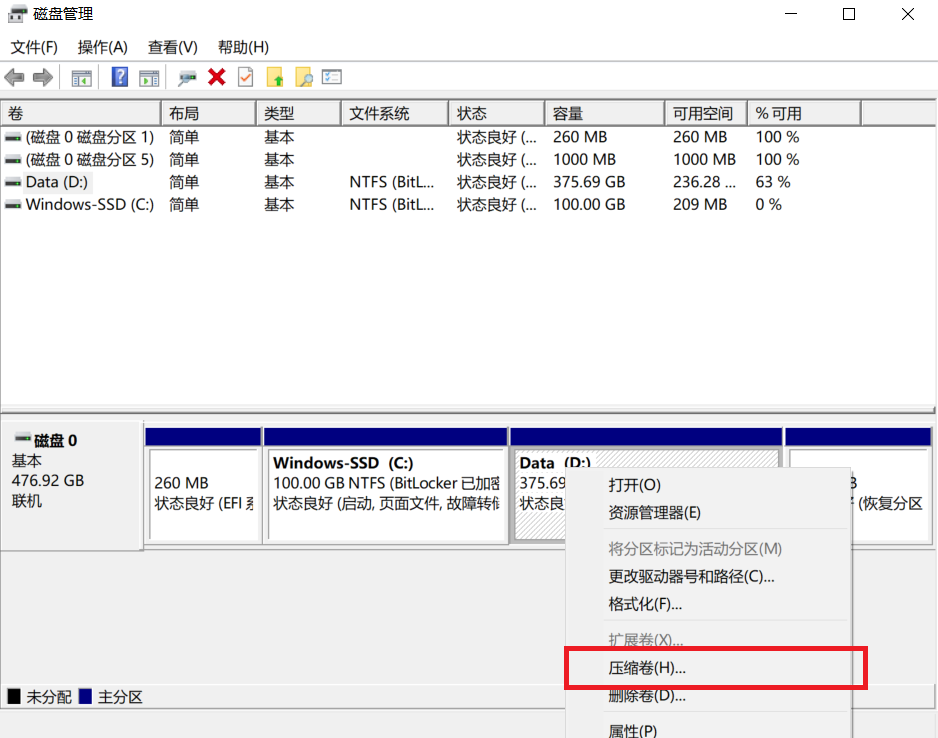The width and height of the screenshot is (938, 738).
Task: Choose 格式化(F)... from context menu
Action: [645, 604]
